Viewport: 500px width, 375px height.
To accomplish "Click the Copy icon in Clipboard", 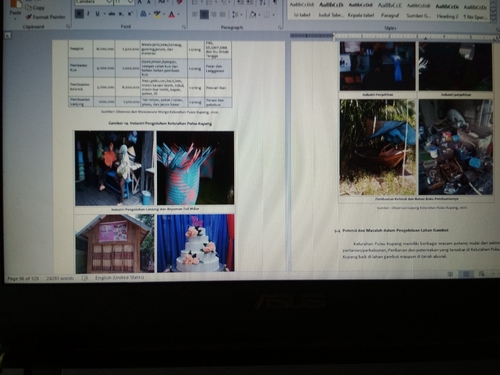I will 29,7.
